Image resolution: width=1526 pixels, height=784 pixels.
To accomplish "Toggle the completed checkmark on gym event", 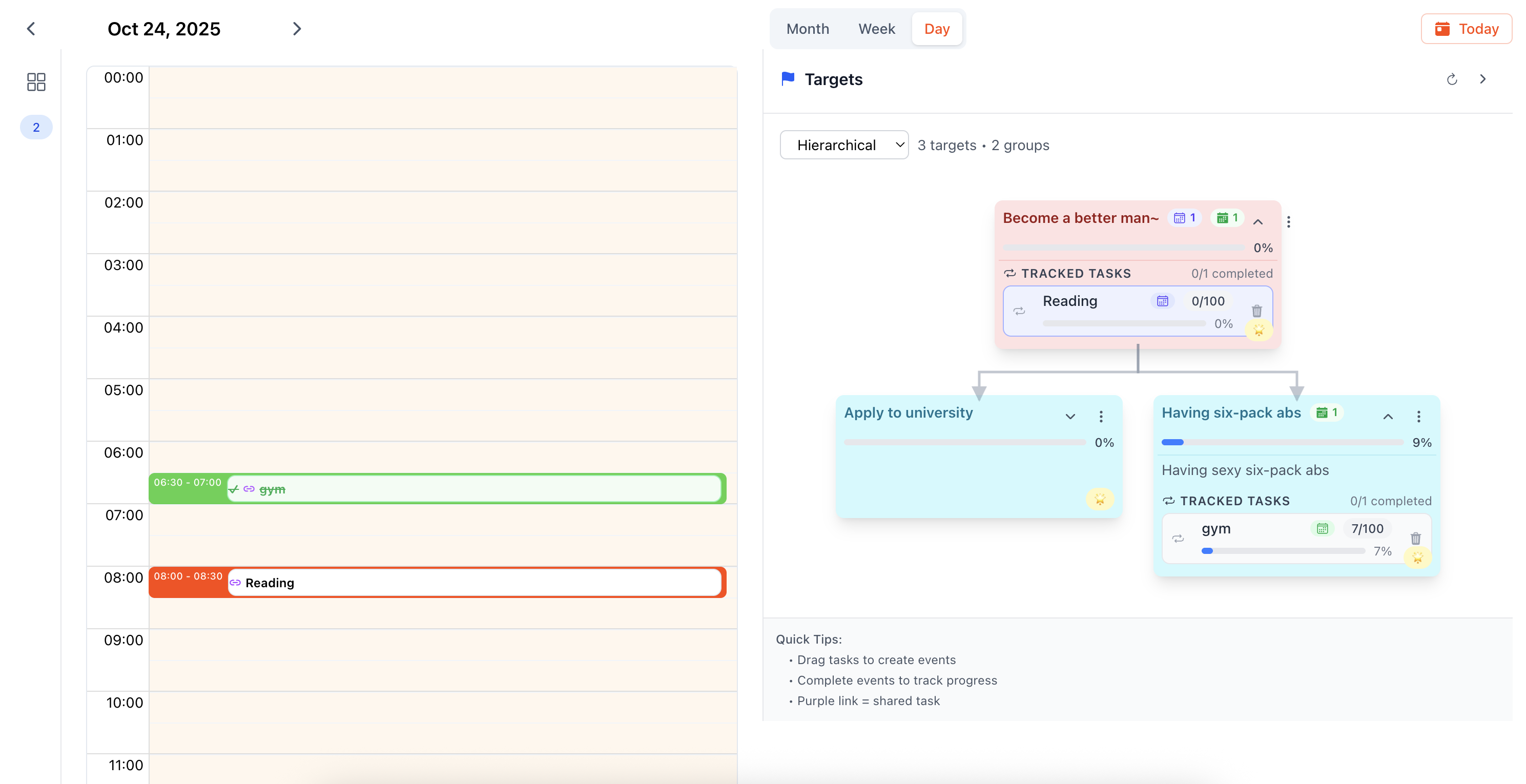I will [x=234, y=489].
